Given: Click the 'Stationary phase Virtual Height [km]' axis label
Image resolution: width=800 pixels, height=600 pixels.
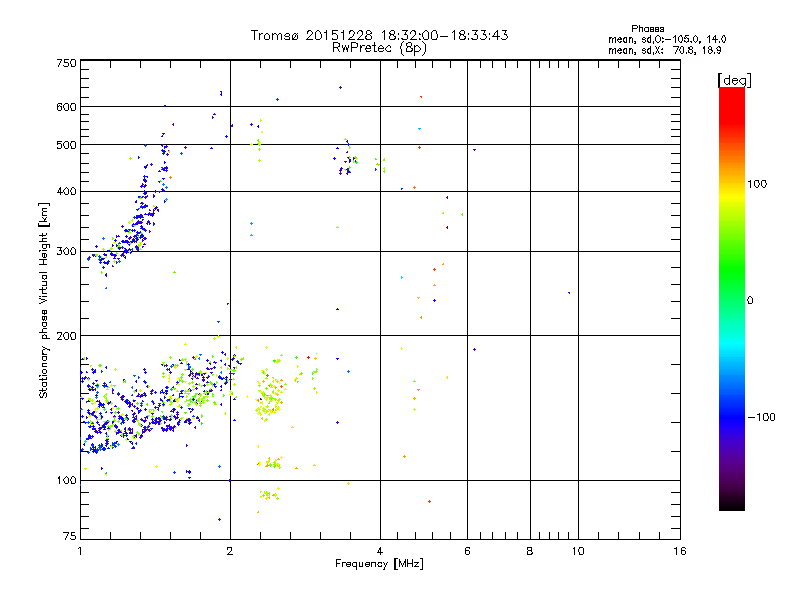Looking at the screenshot, I should (44, 300).
